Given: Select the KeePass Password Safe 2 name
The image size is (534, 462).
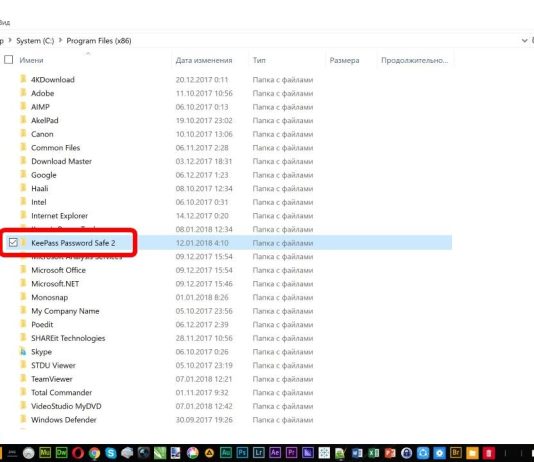Looking at the screenshot, I should 73,243.
